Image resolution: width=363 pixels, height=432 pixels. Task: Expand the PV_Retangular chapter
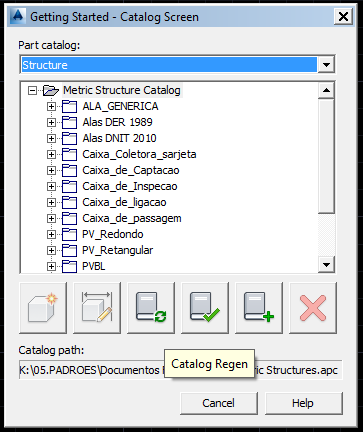click(51, 250)
